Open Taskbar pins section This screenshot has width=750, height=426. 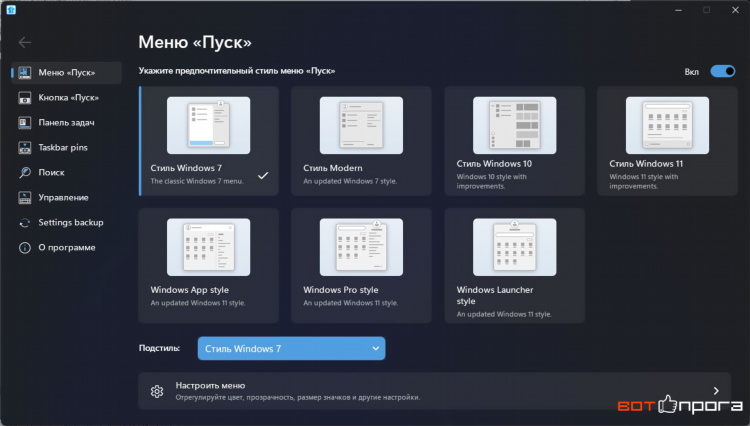click(66, 148)
